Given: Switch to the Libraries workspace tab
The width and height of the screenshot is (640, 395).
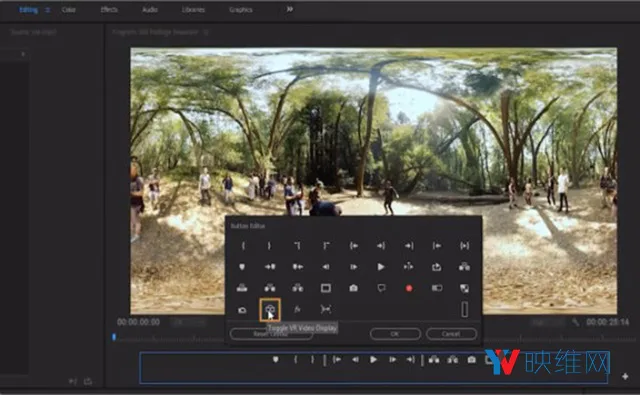Looking at the screenshot, I should pos(193,9).
